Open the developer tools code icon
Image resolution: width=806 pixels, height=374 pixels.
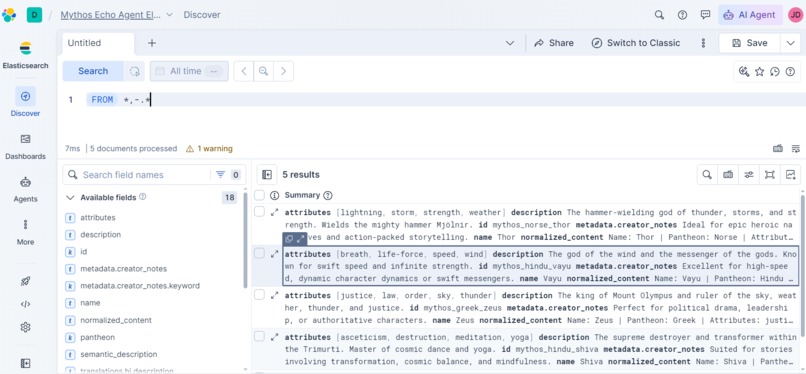coord(25,304)
